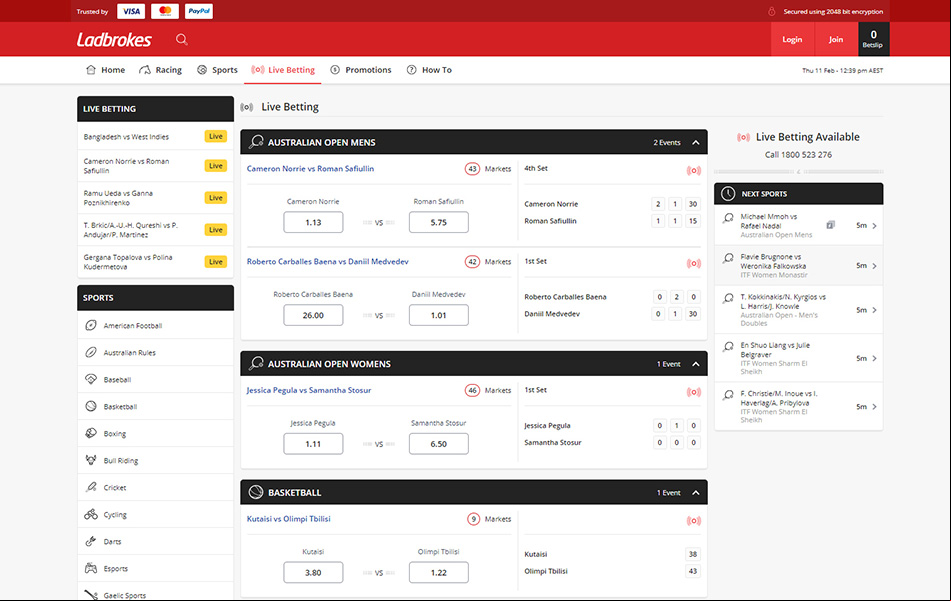Screen dimensions: 951x601
Task: Open the Betslip counter
Action: pos(873,39)
